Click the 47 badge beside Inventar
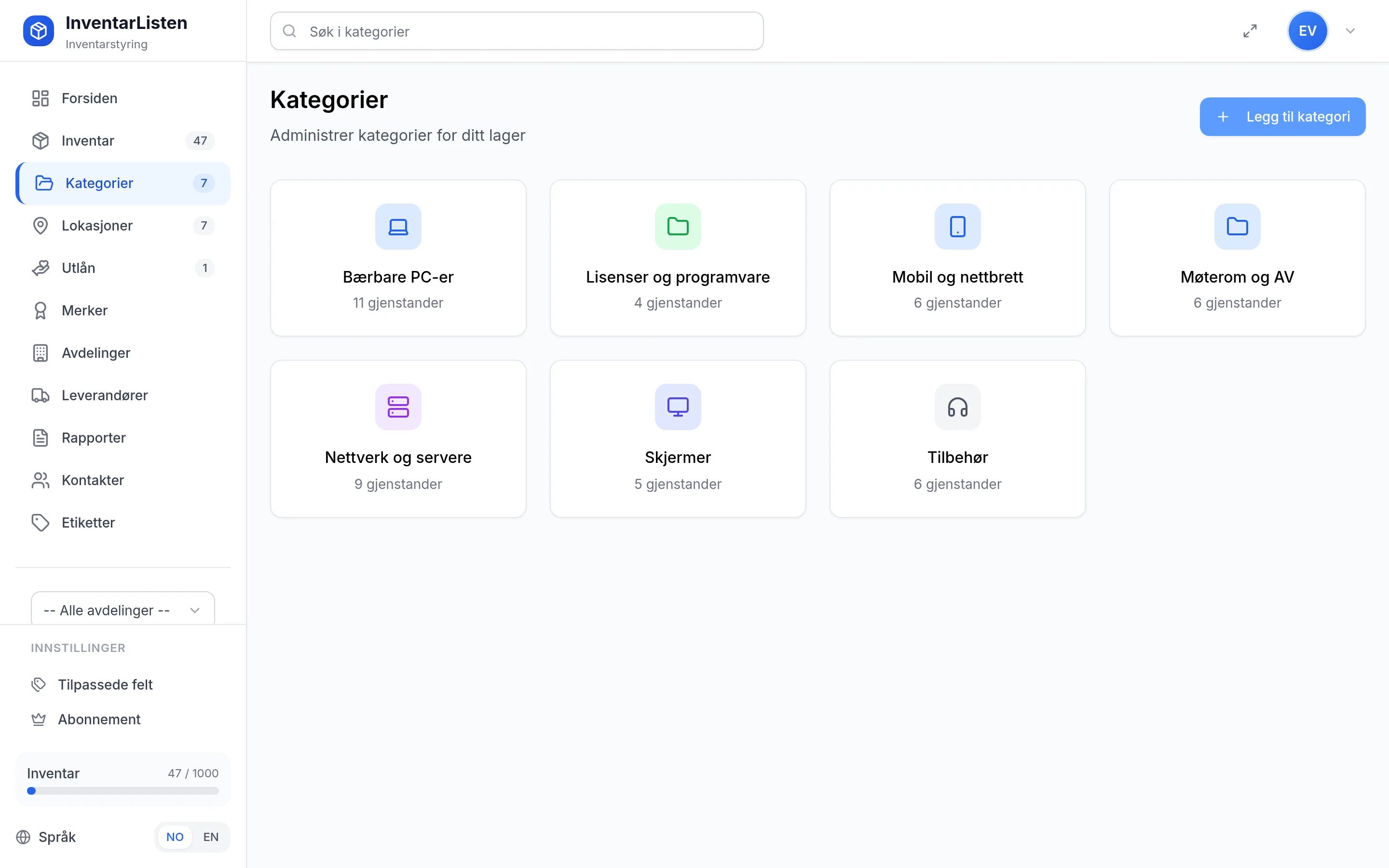 200,141
